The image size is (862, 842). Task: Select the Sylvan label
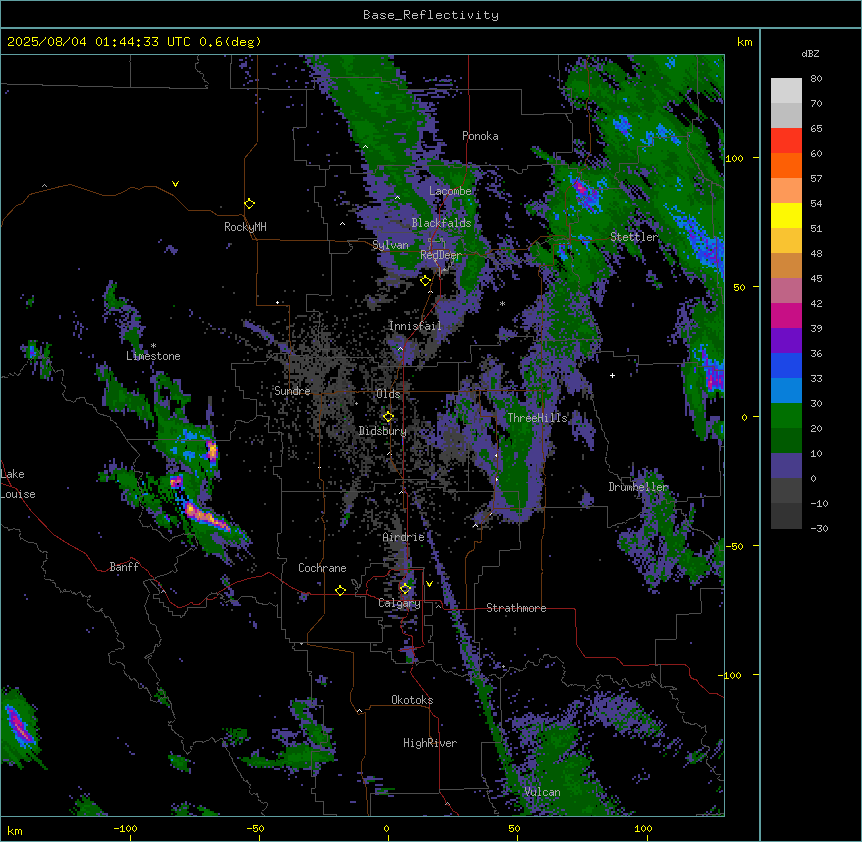pos(390,245)
